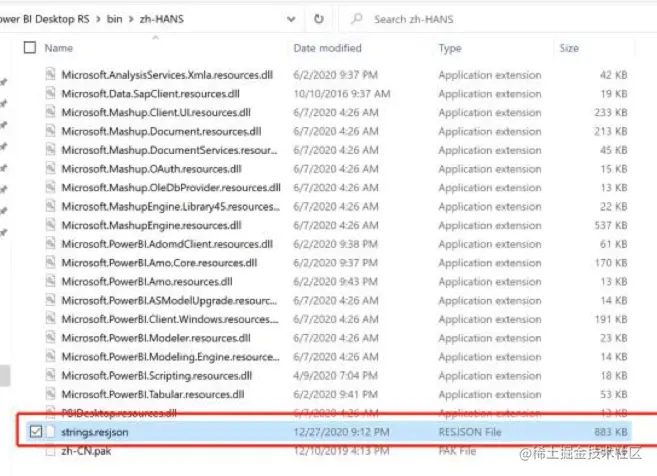Click the strings.resjson file icon
Image resolution: width=657 pixels, height=476 pixels.
[x=51, y=432]
